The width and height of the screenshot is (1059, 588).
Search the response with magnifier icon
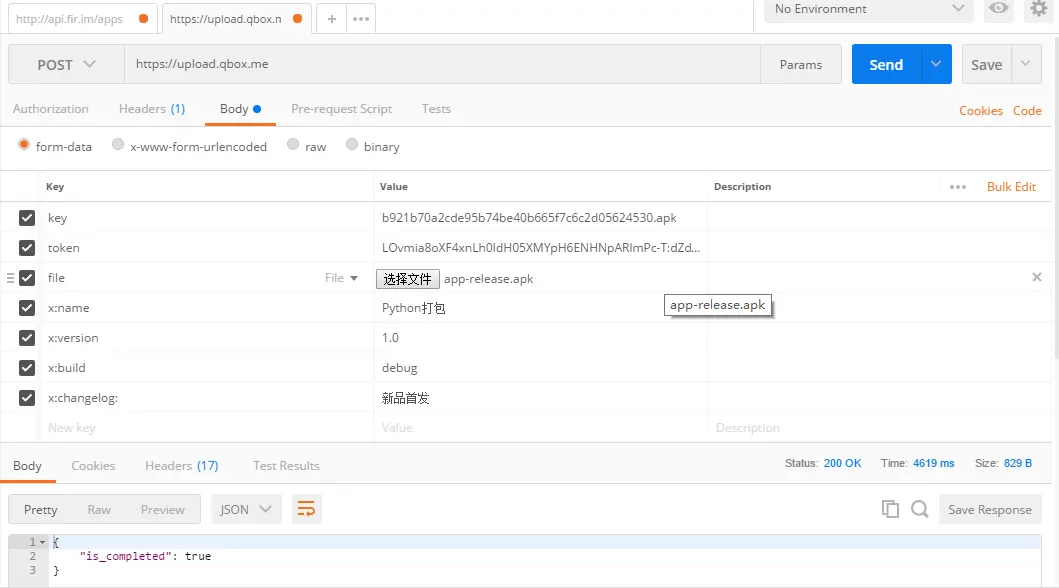(919, 509)
